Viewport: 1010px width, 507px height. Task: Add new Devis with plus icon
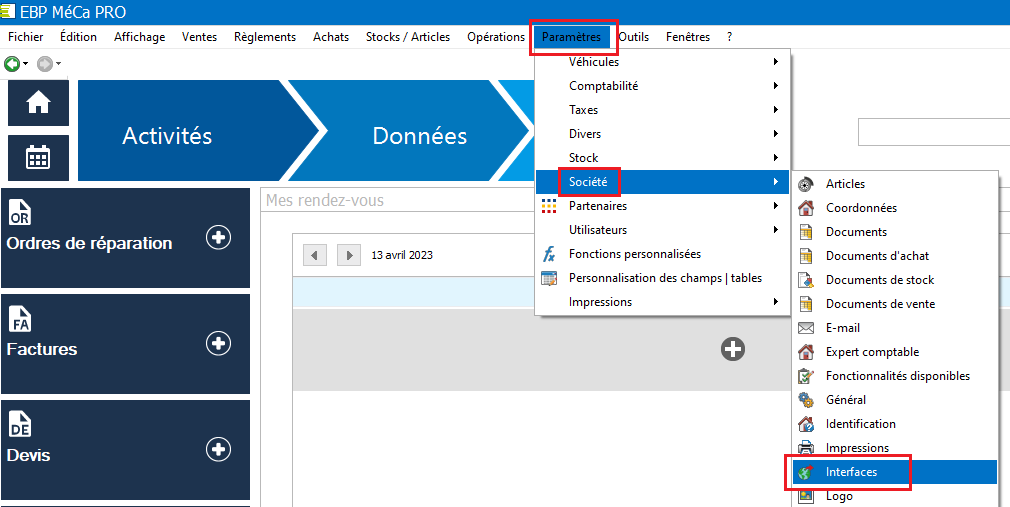coord(218,449)
